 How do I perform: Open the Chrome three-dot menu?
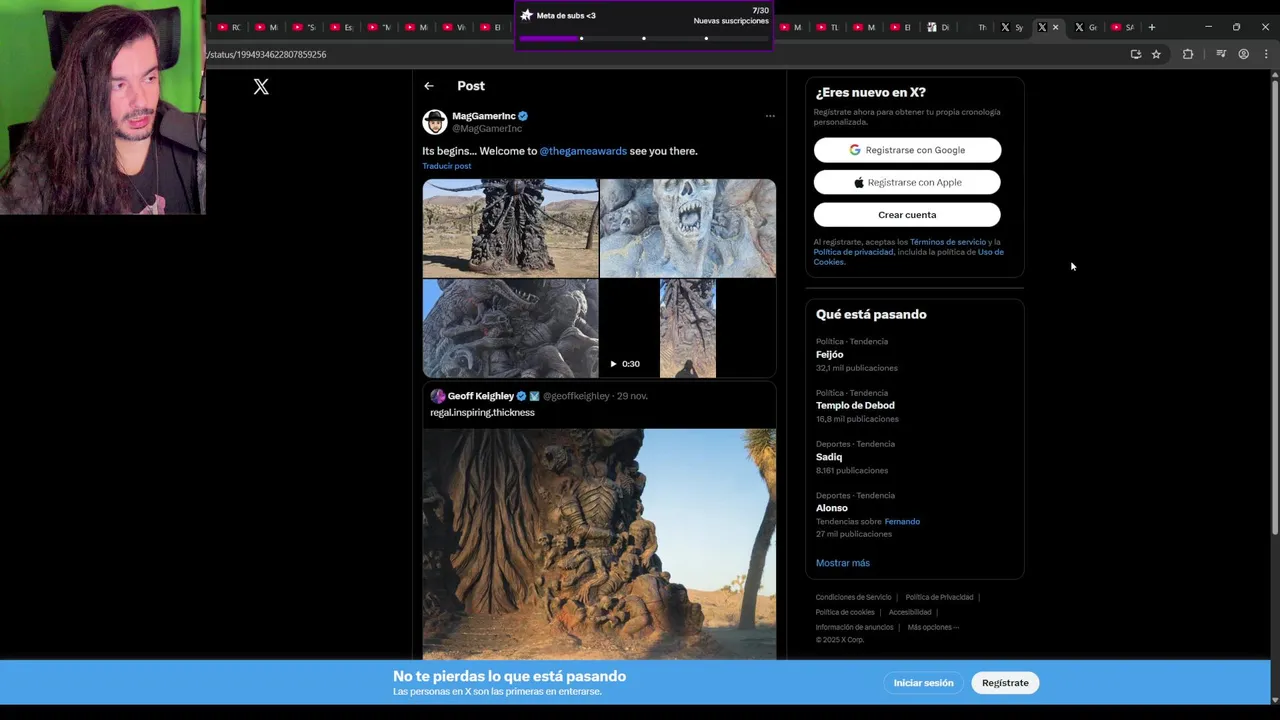(x=1266, y=54)
